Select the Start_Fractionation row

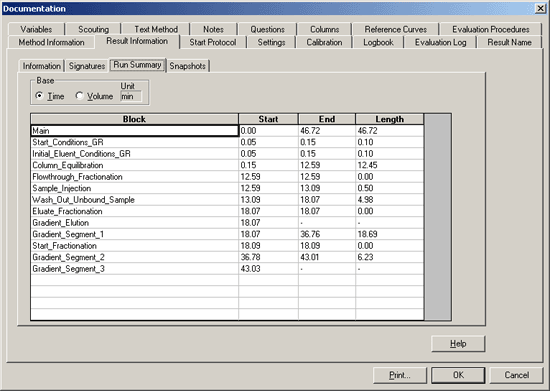pyautogui.click(x=227, y=246)
